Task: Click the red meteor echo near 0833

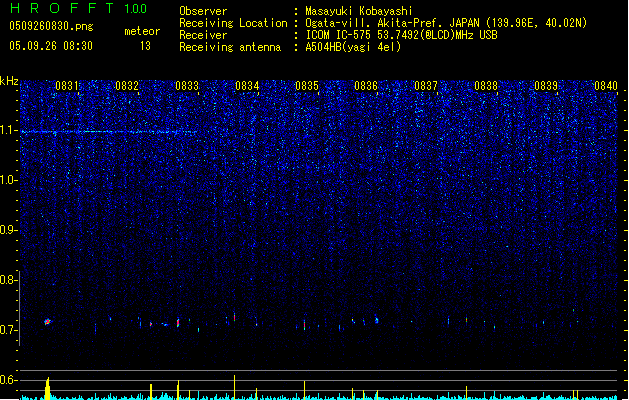Action: click(178, 322)
